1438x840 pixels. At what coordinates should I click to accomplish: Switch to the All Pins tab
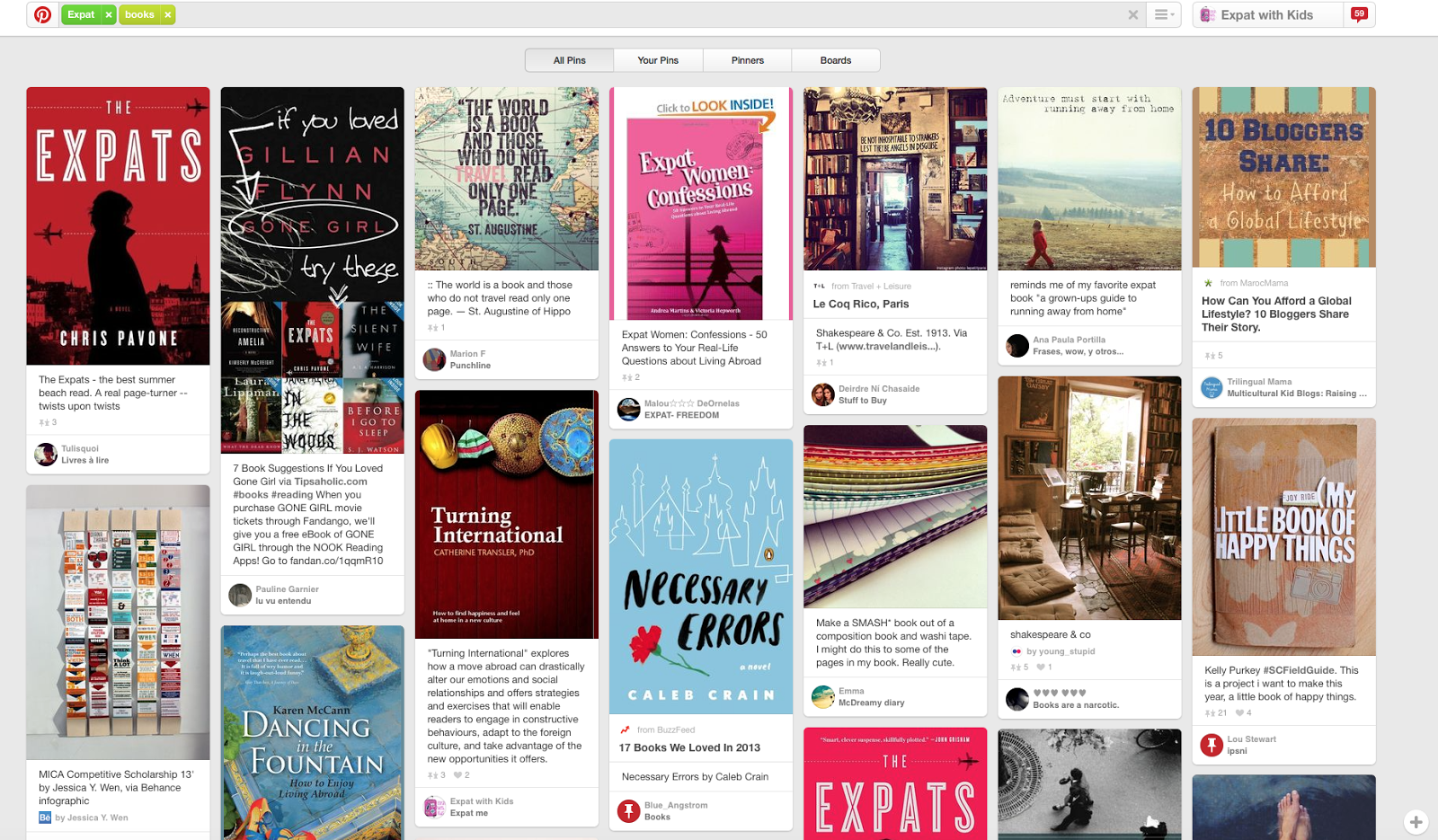click(570, 60)
